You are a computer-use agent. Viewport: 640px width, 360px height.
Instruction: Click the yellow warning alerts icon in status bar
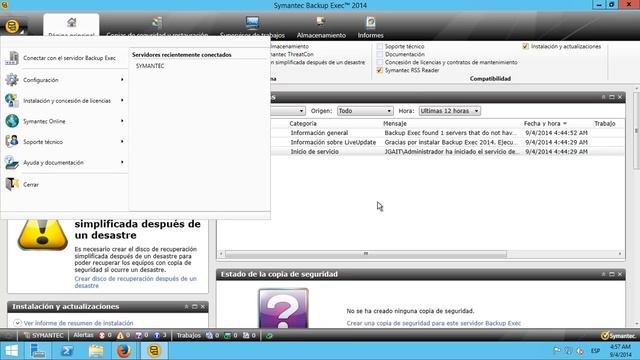[x=120, y=336]
